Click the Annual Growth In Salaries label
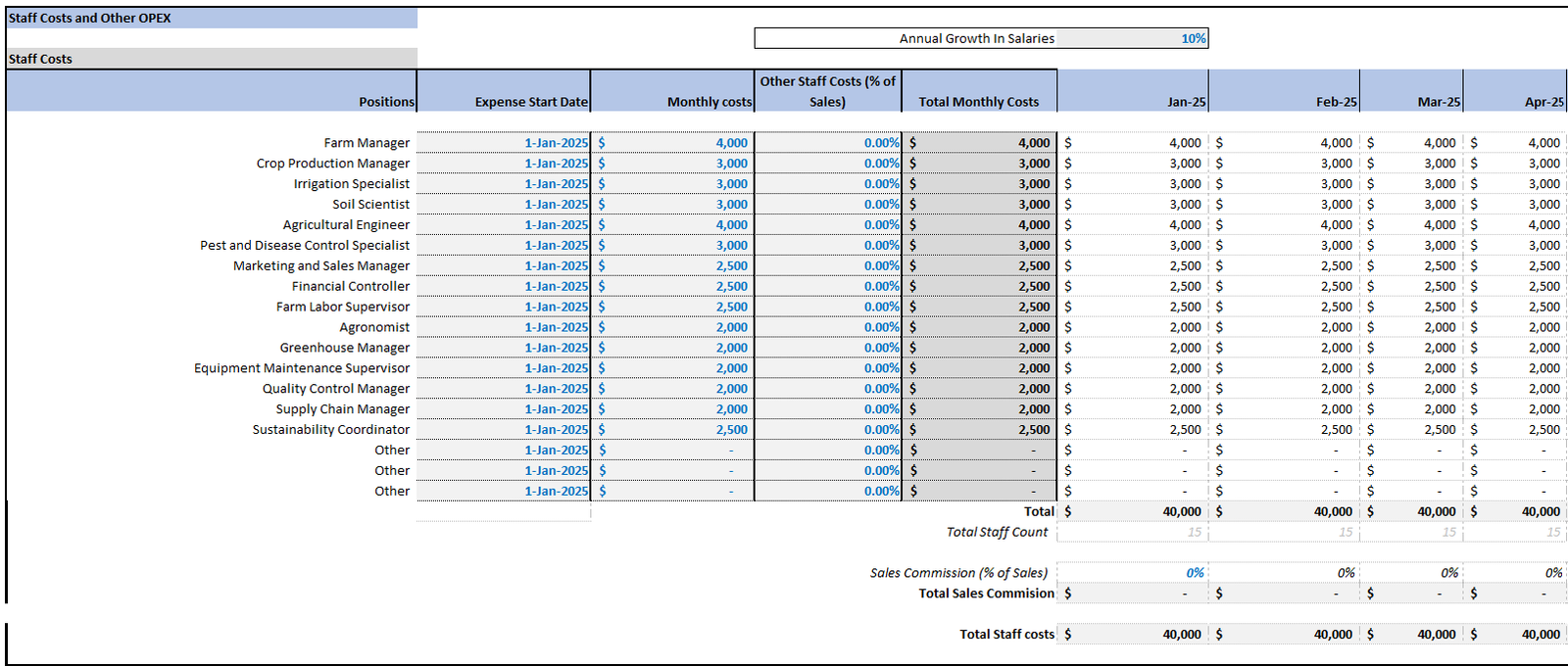1568x666 pixels. 977,38
